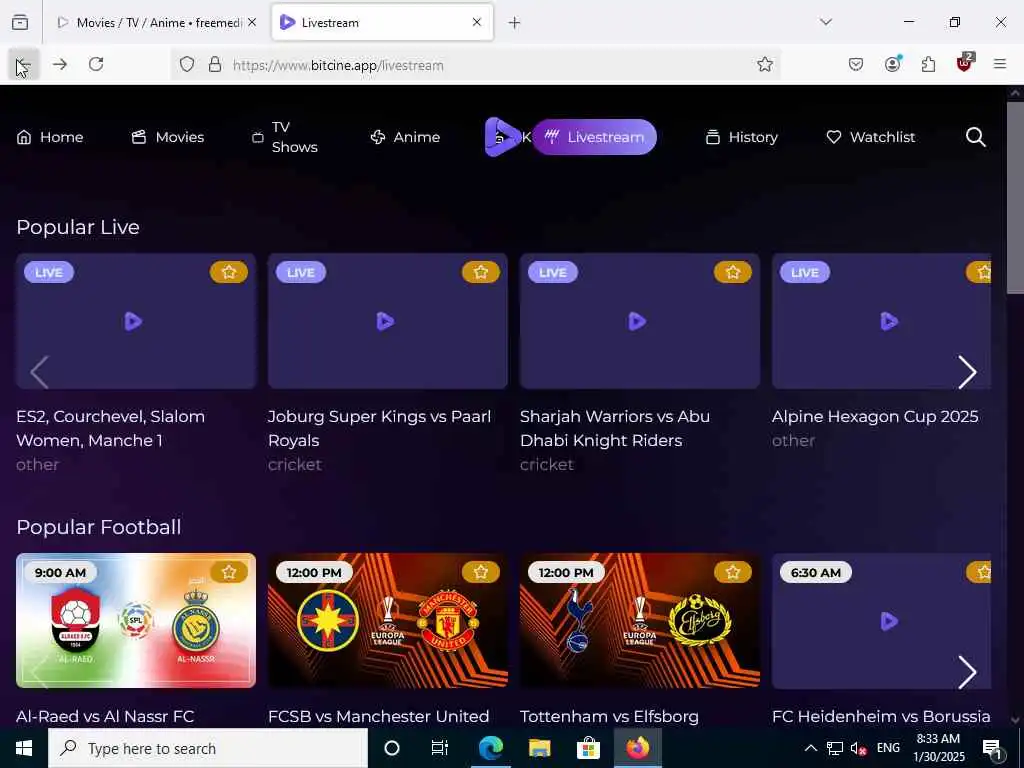Click the padlock site info icon
This screenshot has height=768, width=1024.
pos(215,65)
